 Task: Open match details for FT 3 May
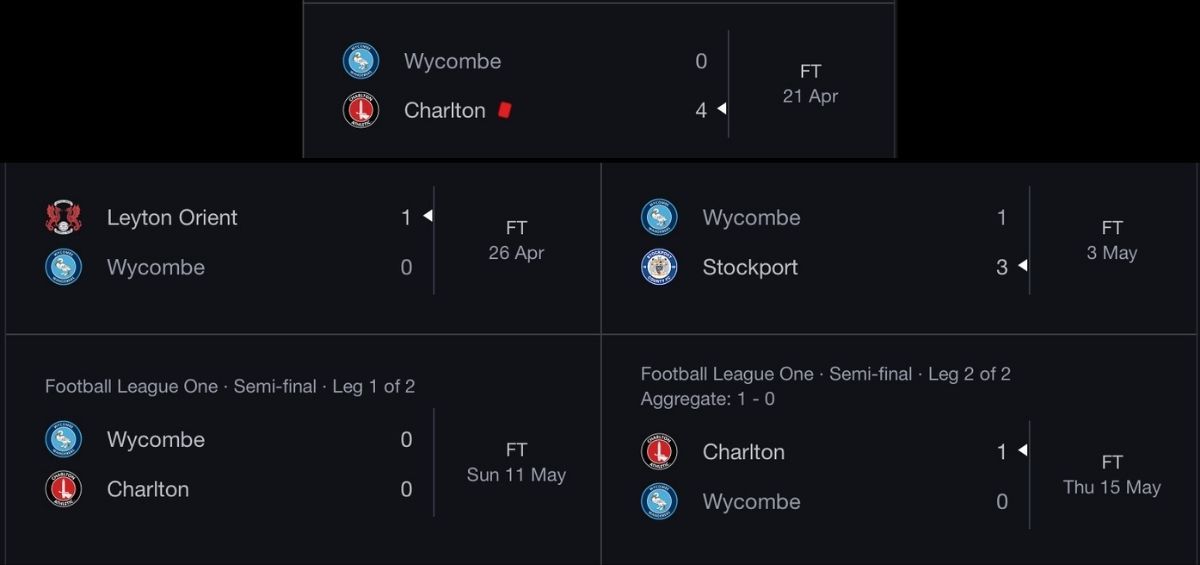[1112, 240]
